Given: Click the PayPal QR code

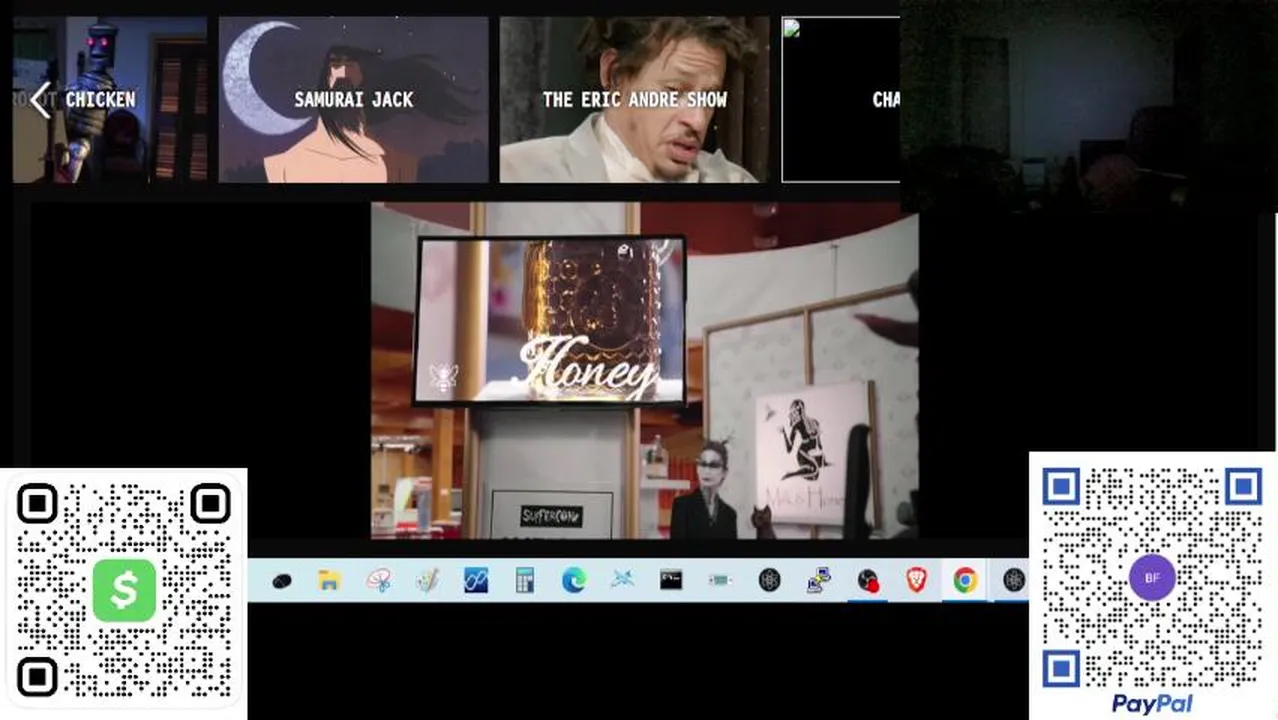Looking at the screenshot, I should 1152,579.
